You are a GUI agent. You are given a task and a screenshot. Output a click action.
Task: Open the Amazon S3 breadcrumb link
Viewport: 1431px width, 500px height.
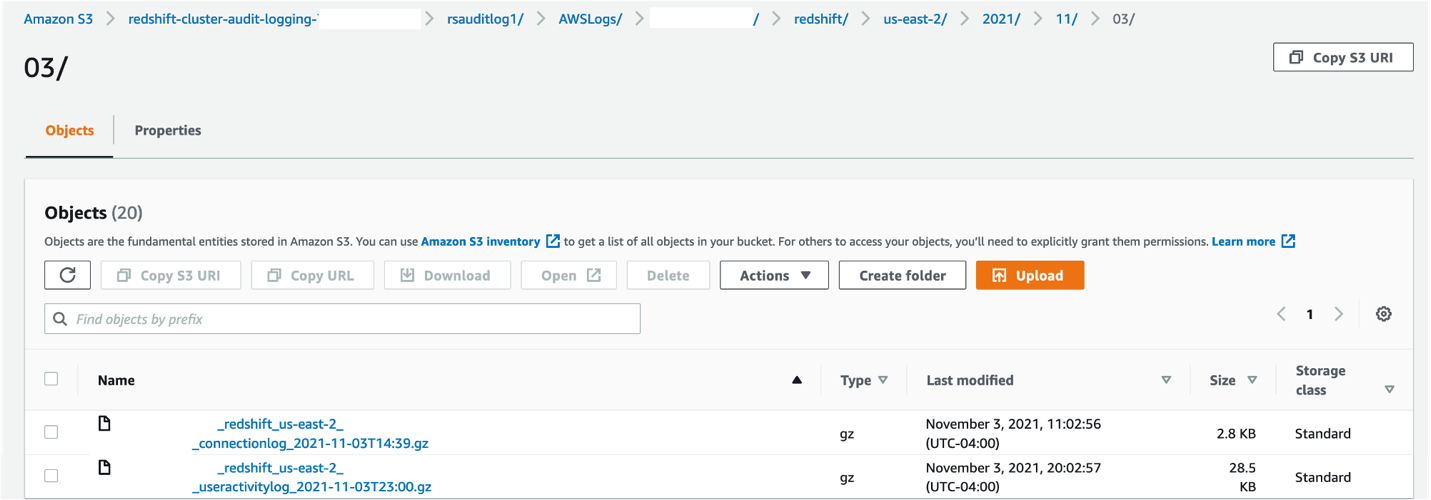coord(58,19)
